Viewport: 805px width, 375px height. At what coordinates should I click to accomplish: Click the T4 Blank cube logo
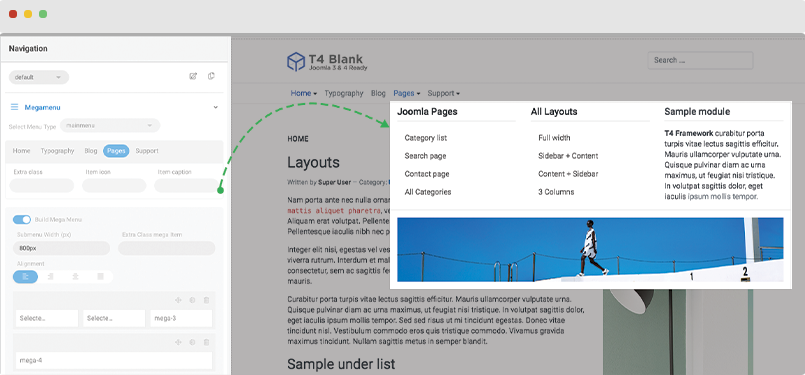296,61
